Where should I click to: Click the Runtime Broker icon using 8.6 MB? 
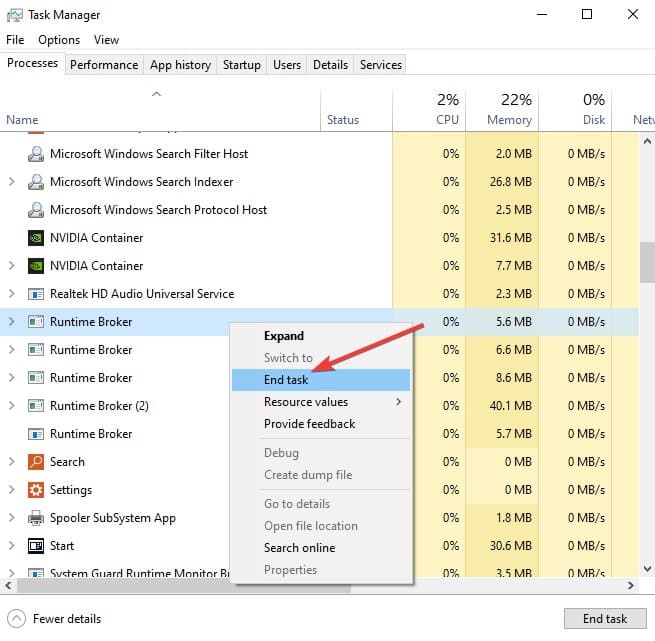(36, 378)
